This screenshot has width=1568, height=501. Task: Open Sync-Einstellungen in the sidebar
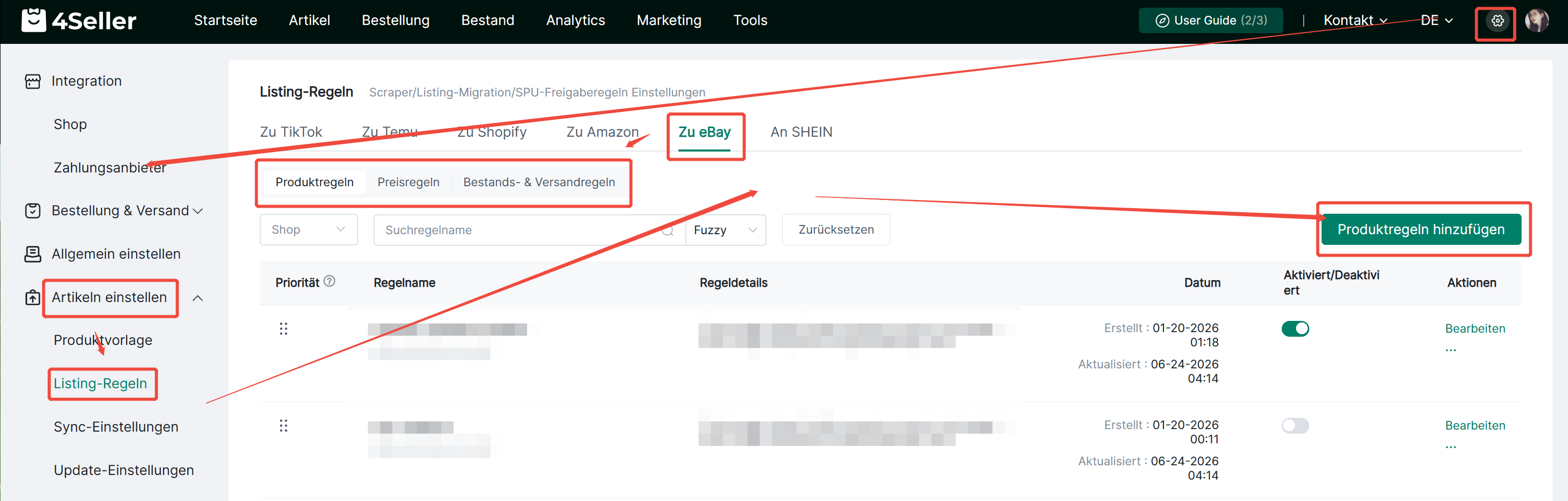[x=116, y=427]
